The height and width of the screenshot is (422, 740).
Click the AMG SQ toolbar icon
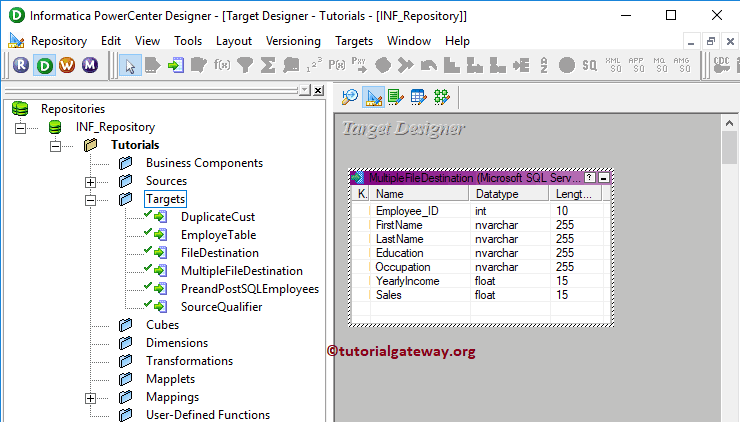click(681, 65)
